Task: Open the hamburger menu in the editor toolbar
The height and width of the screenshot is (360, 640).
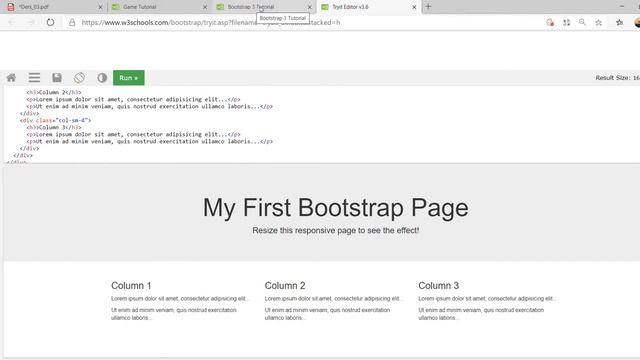Action: tap(34, 78)
